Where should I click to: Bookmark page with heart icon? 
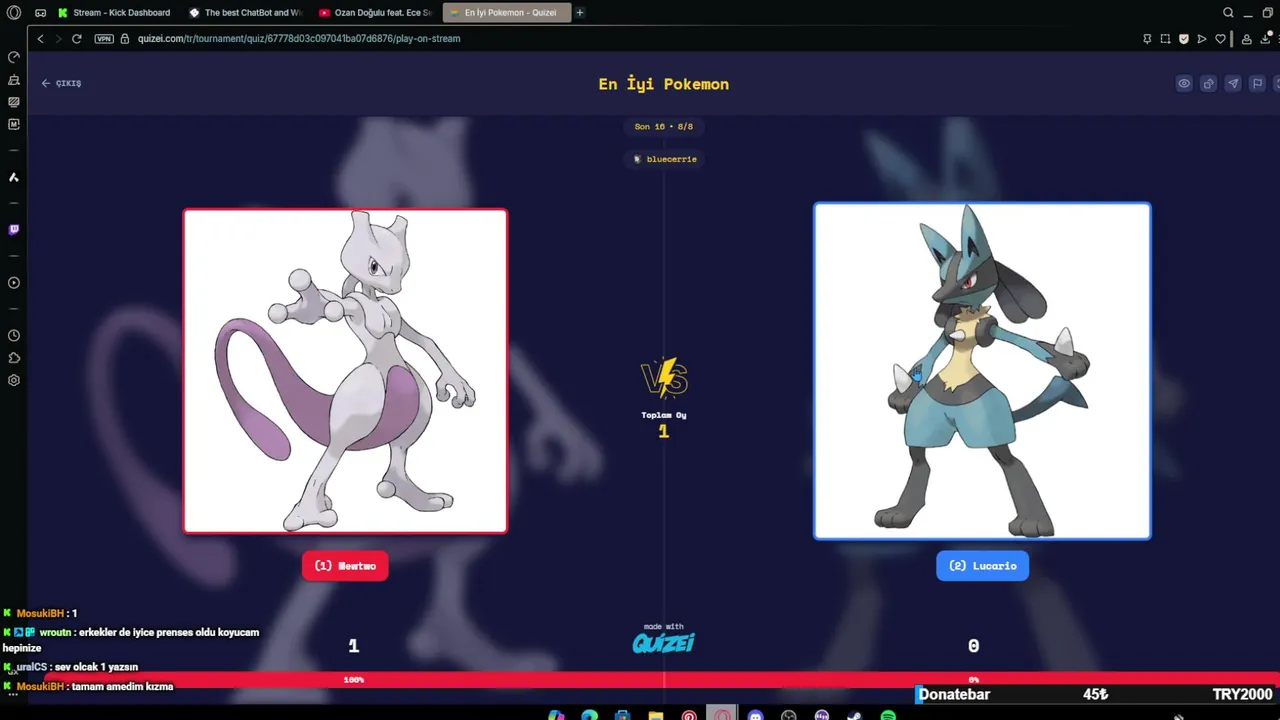click(1221, 39)
